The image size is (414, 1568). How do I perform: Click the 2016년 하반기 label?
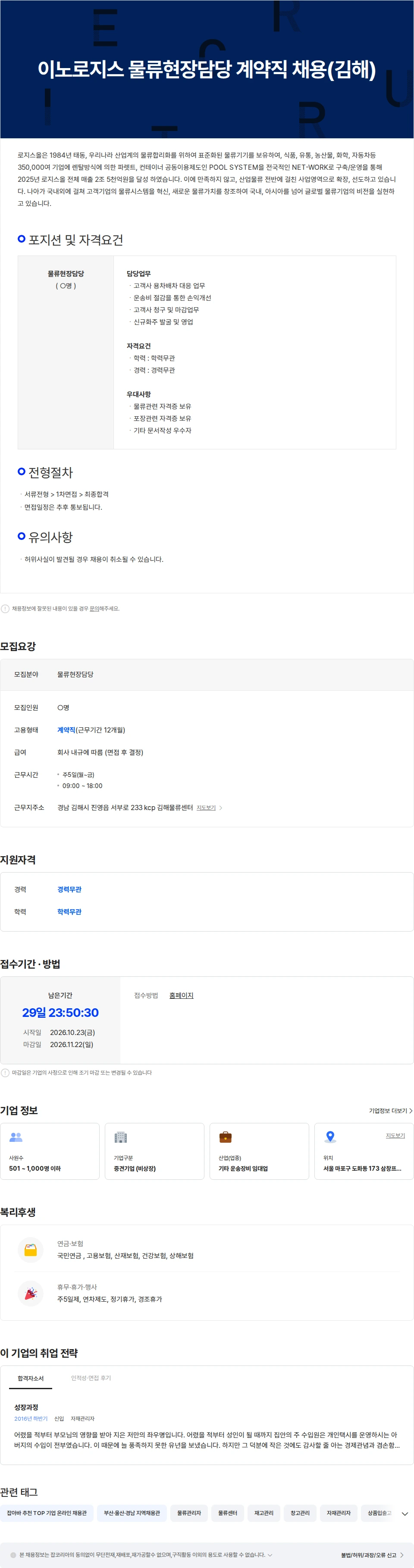pyautogui.click(x=31, y=1418)
